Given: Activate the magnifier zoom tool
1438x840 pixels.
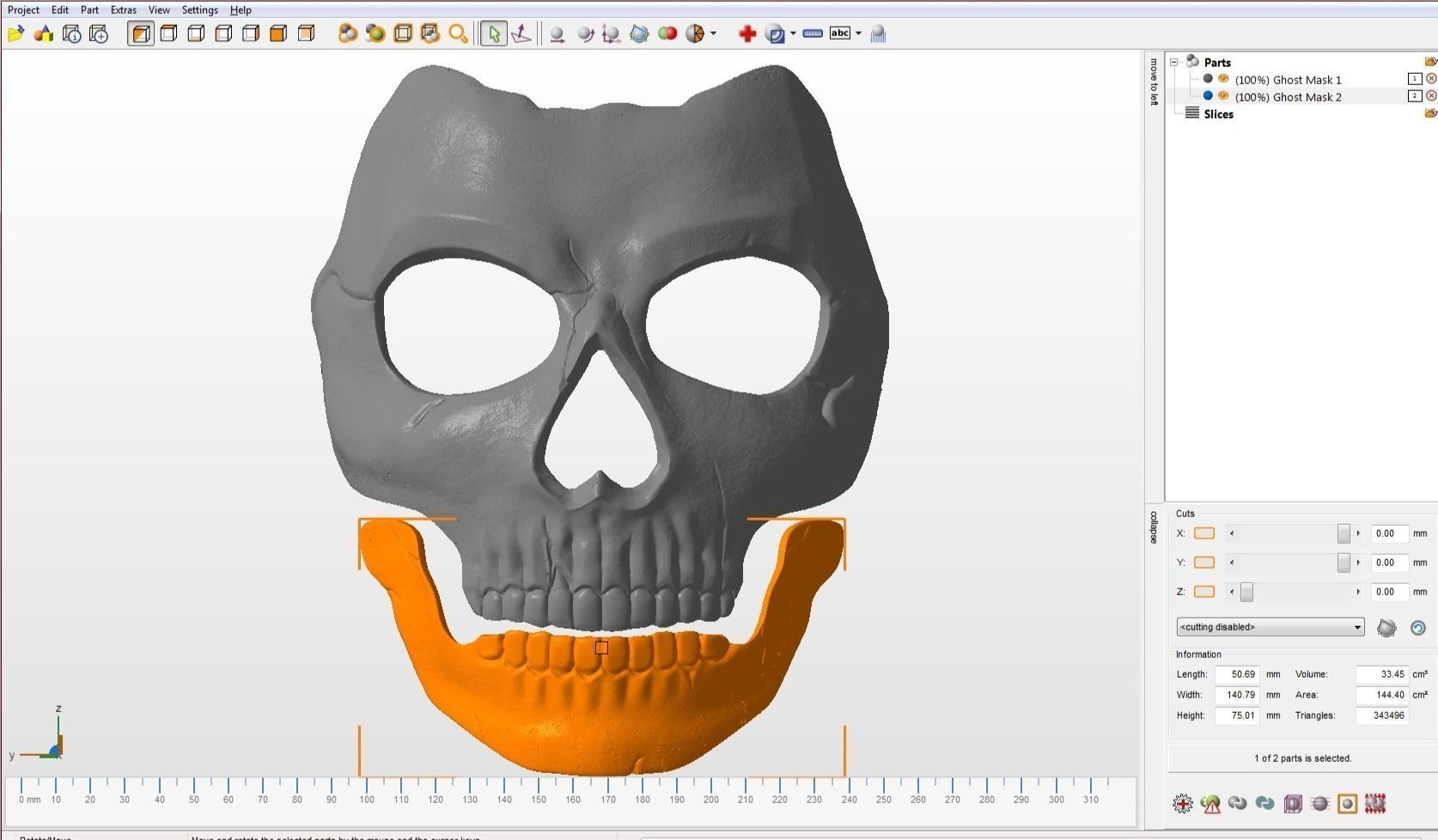Looking at the screenshot, I should pyautogui.click(x=458, y=33).
